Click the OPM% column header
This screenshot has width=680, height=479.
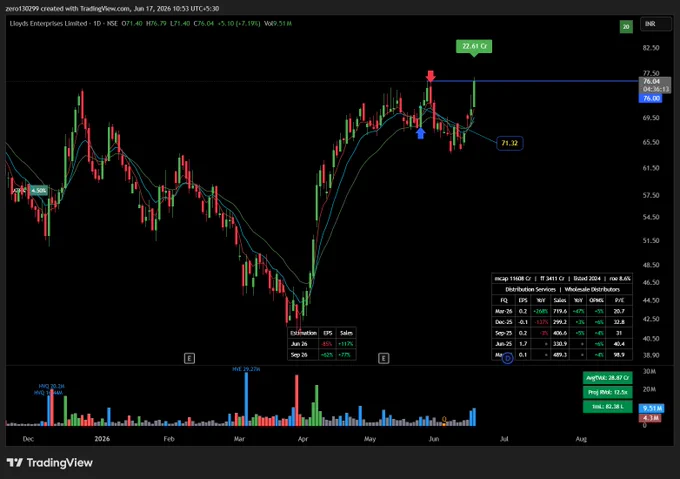(596, 300)
